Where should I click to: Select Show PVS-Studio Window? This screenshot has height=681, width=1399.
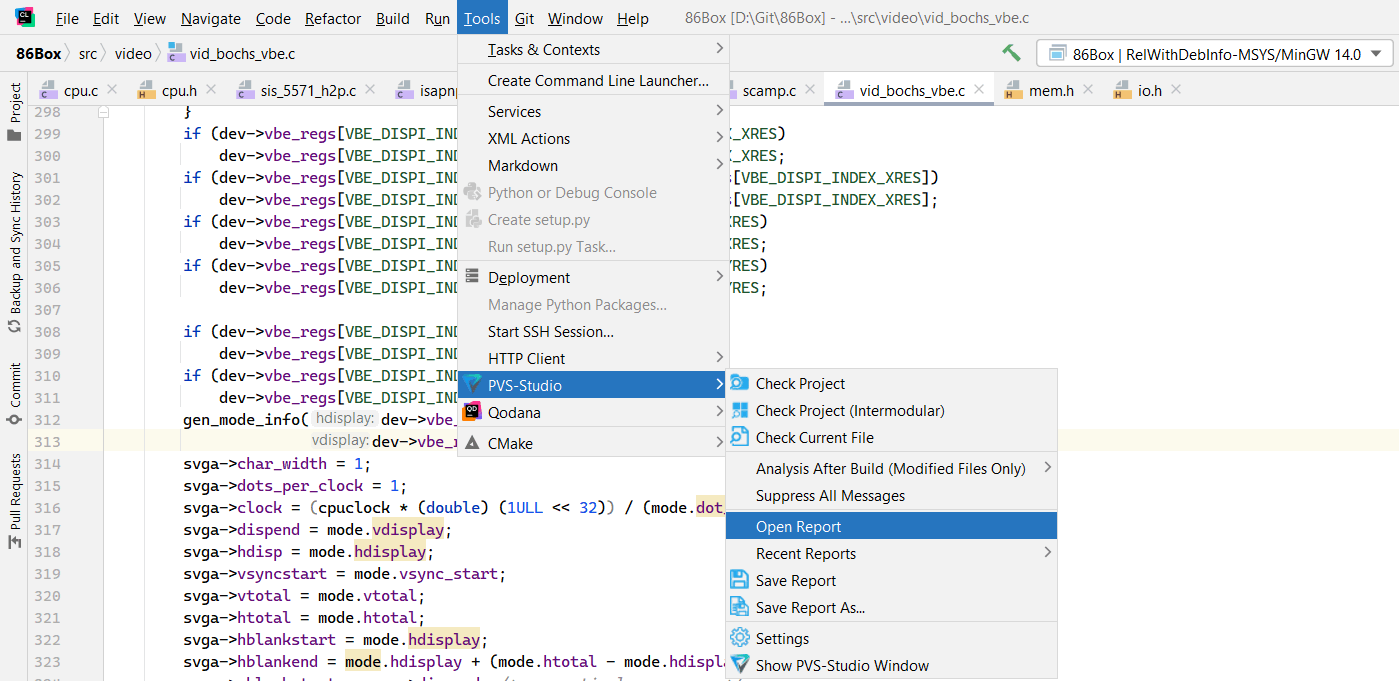point(842,665)
